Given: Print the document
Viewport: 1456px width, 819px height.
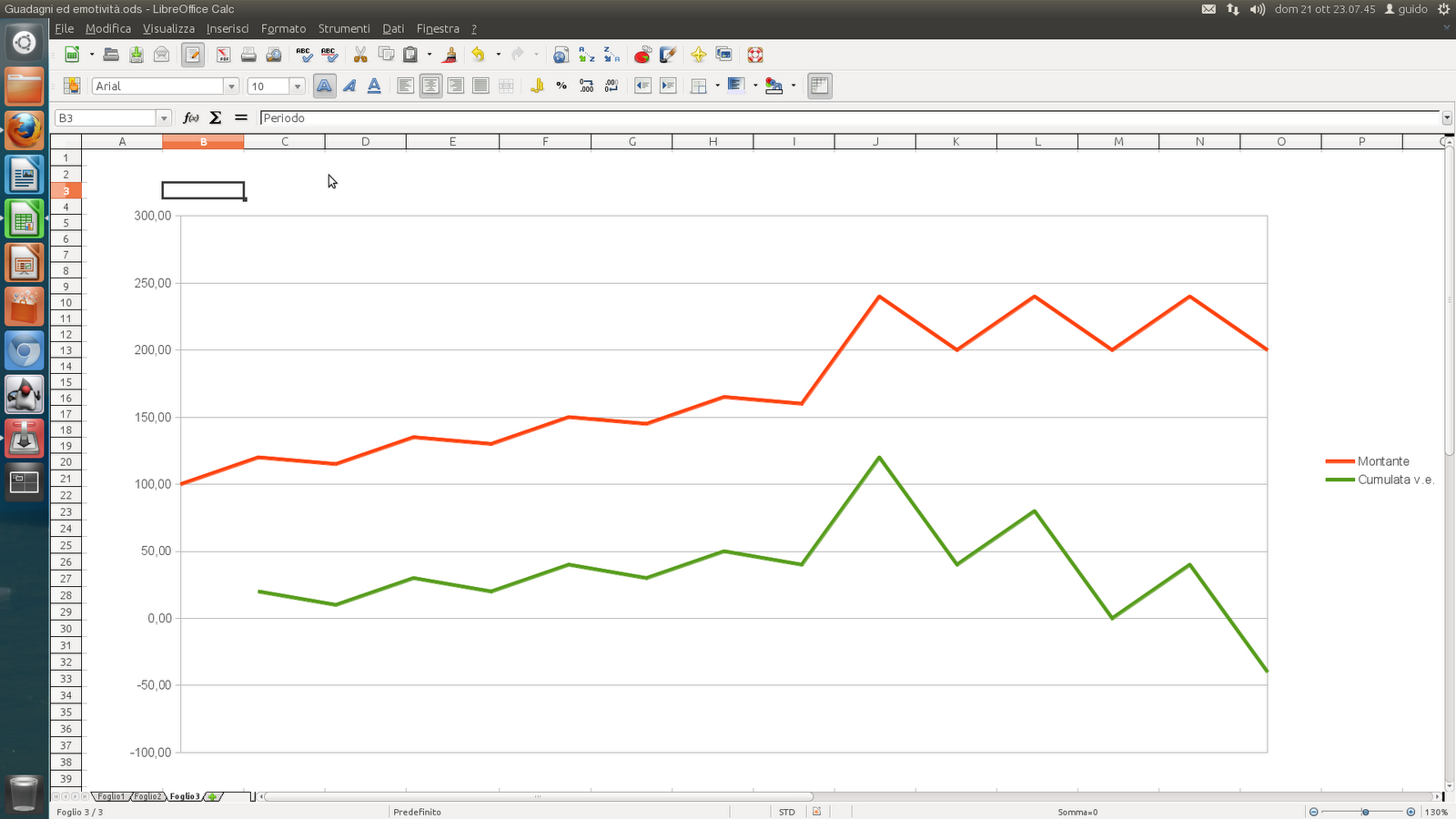Looking at the screenshot, I should (x=248, y=55).
